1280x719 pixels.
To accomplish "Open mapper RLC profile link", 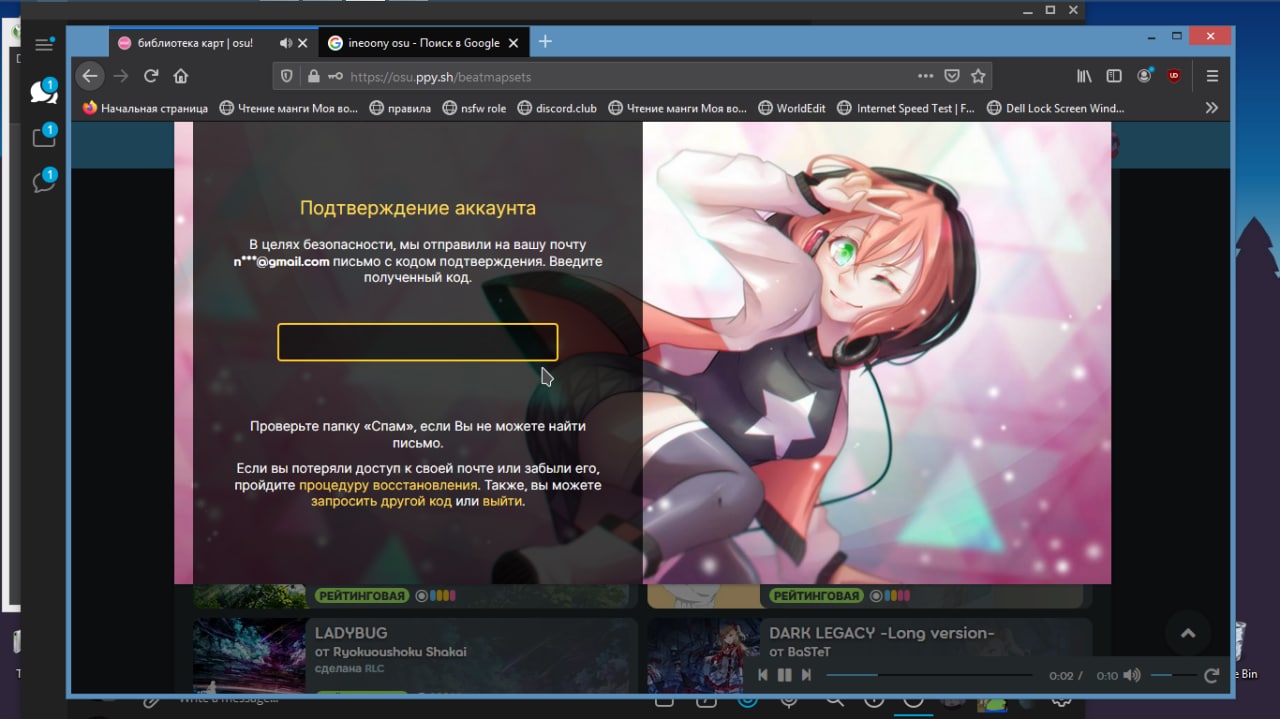I will (x=374, y=668).
